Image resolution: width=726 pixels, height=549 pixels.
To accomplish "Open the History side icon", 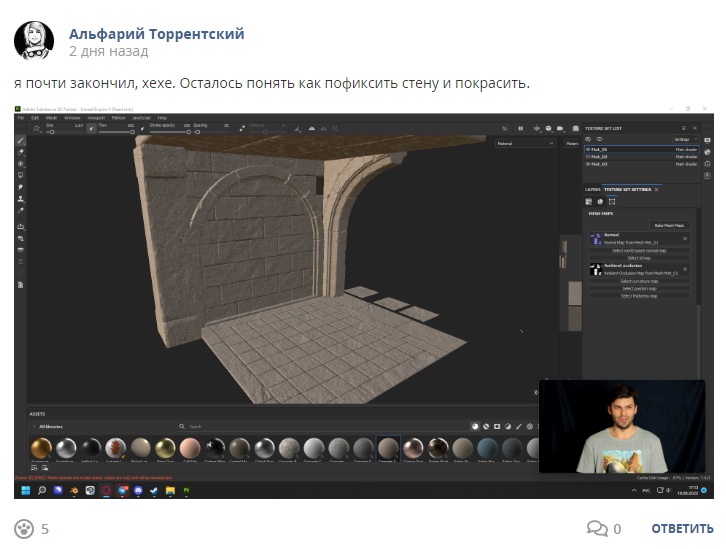I will 707,163.
